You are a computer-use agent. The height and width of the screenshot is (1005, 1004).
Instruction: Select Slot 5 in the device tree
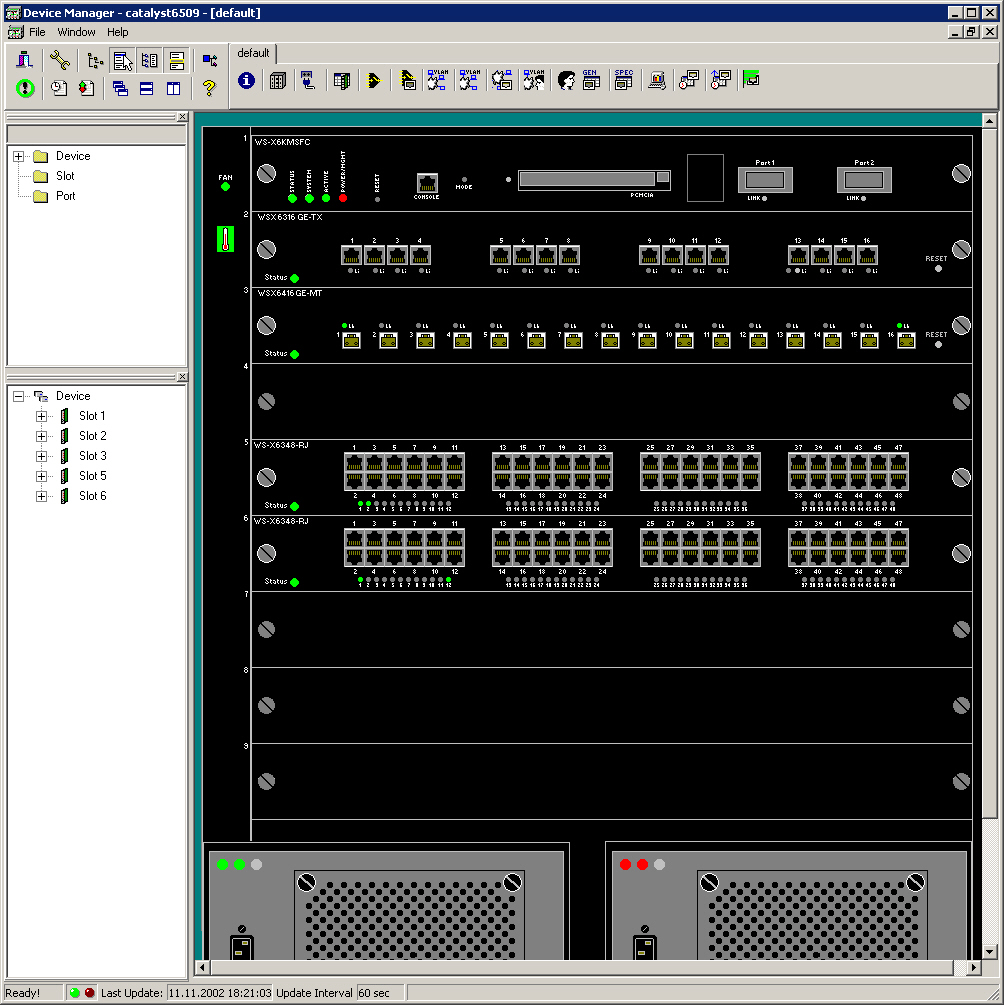(x=92, y=476)
